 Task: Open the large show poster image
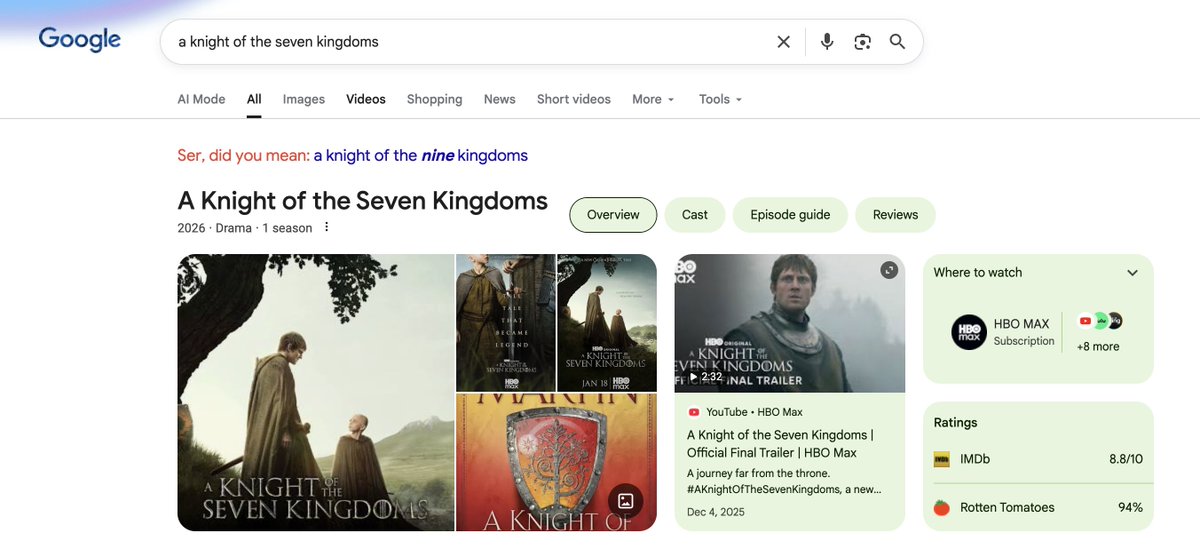coord(316,392)
